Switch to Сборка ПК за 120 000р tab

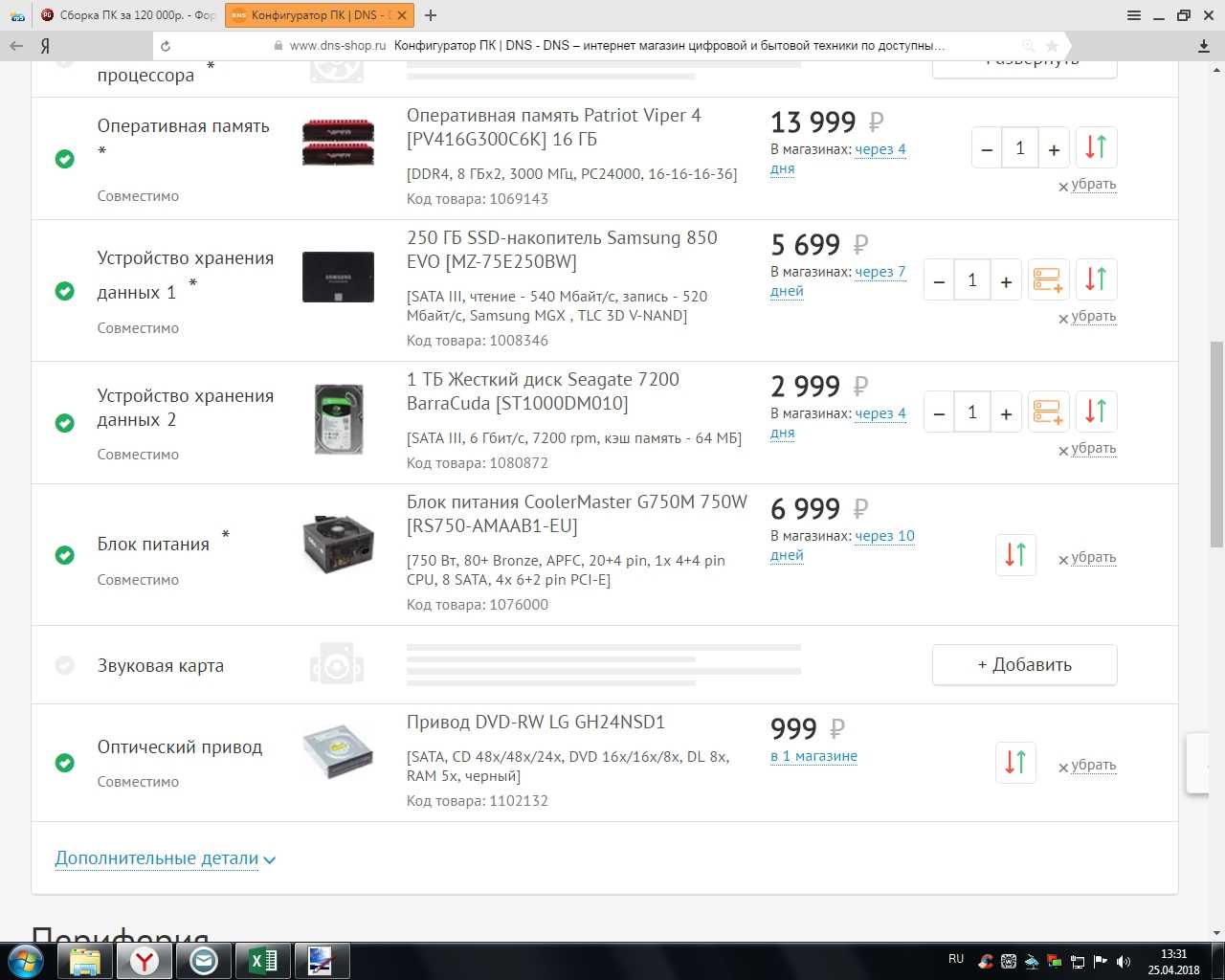[127, 15]
